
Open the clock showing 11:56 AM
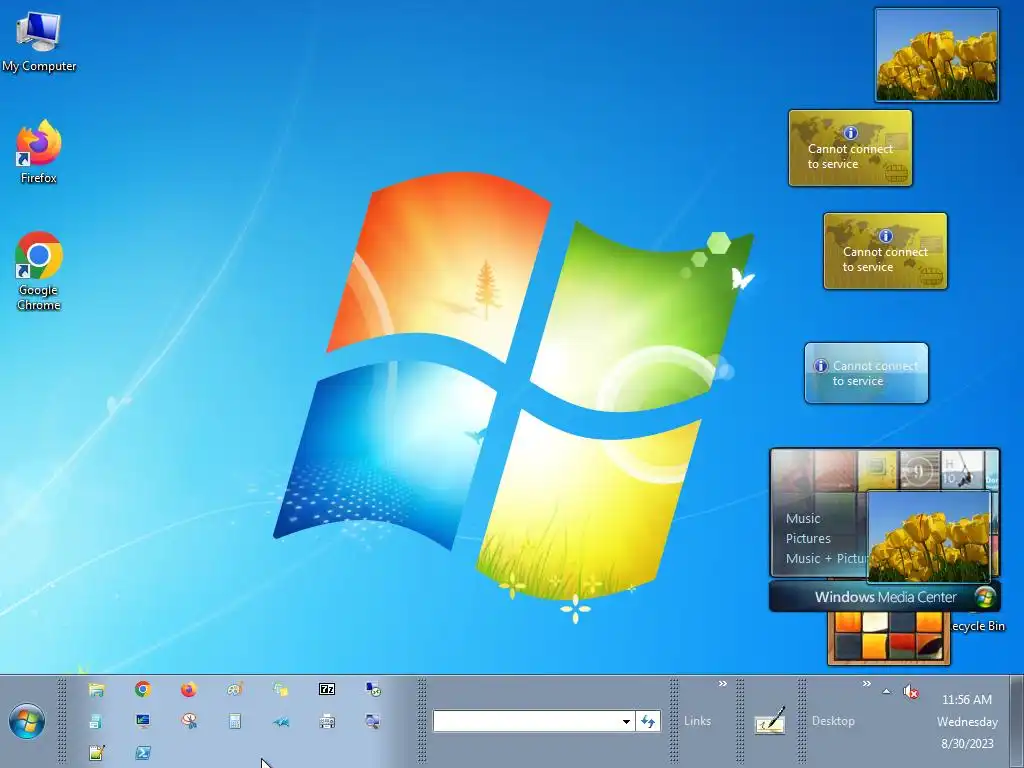(967, 721)
